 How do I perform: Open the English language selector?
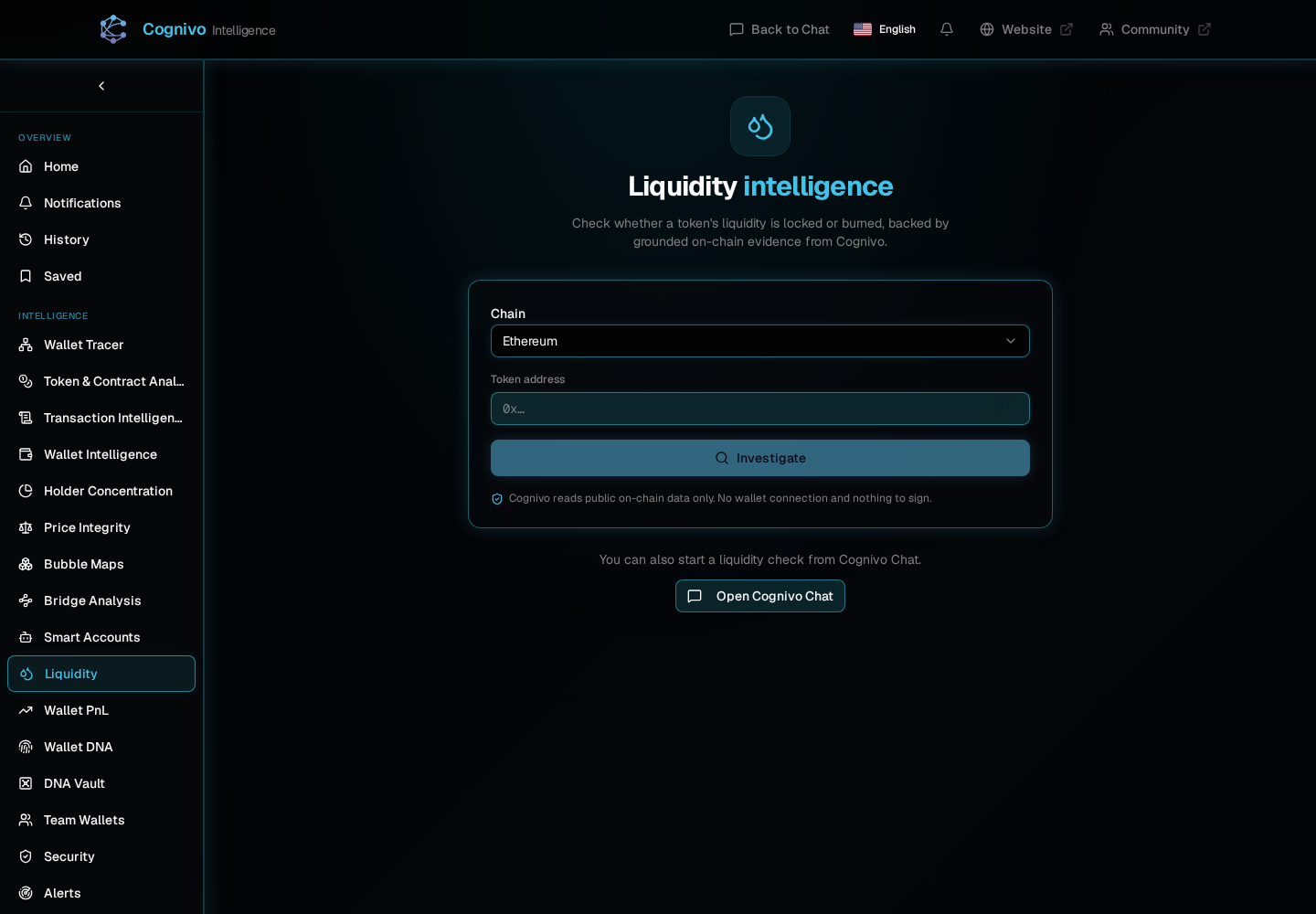885,29
